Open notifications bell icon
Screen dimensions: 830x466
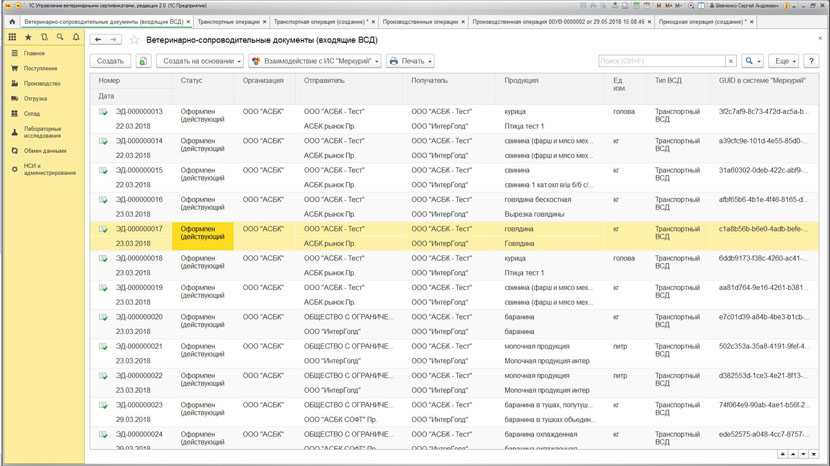(76, 37)
